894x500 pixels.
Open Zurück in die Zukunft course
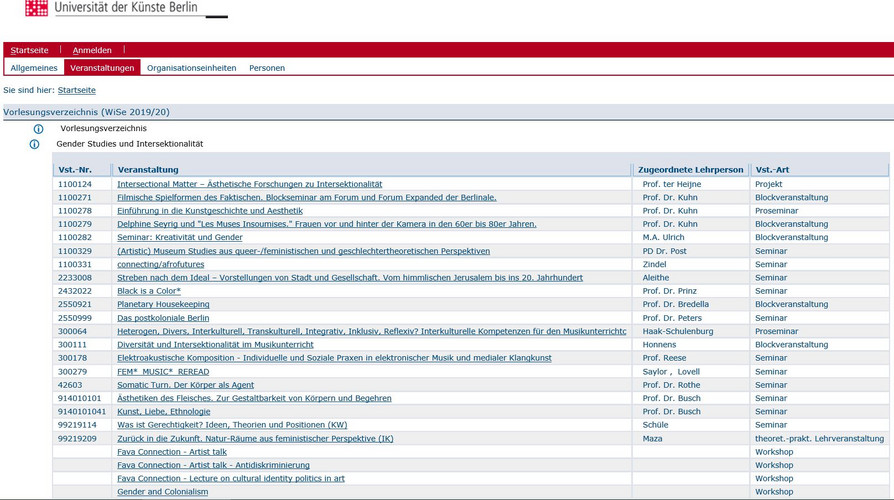click(255, 438)
